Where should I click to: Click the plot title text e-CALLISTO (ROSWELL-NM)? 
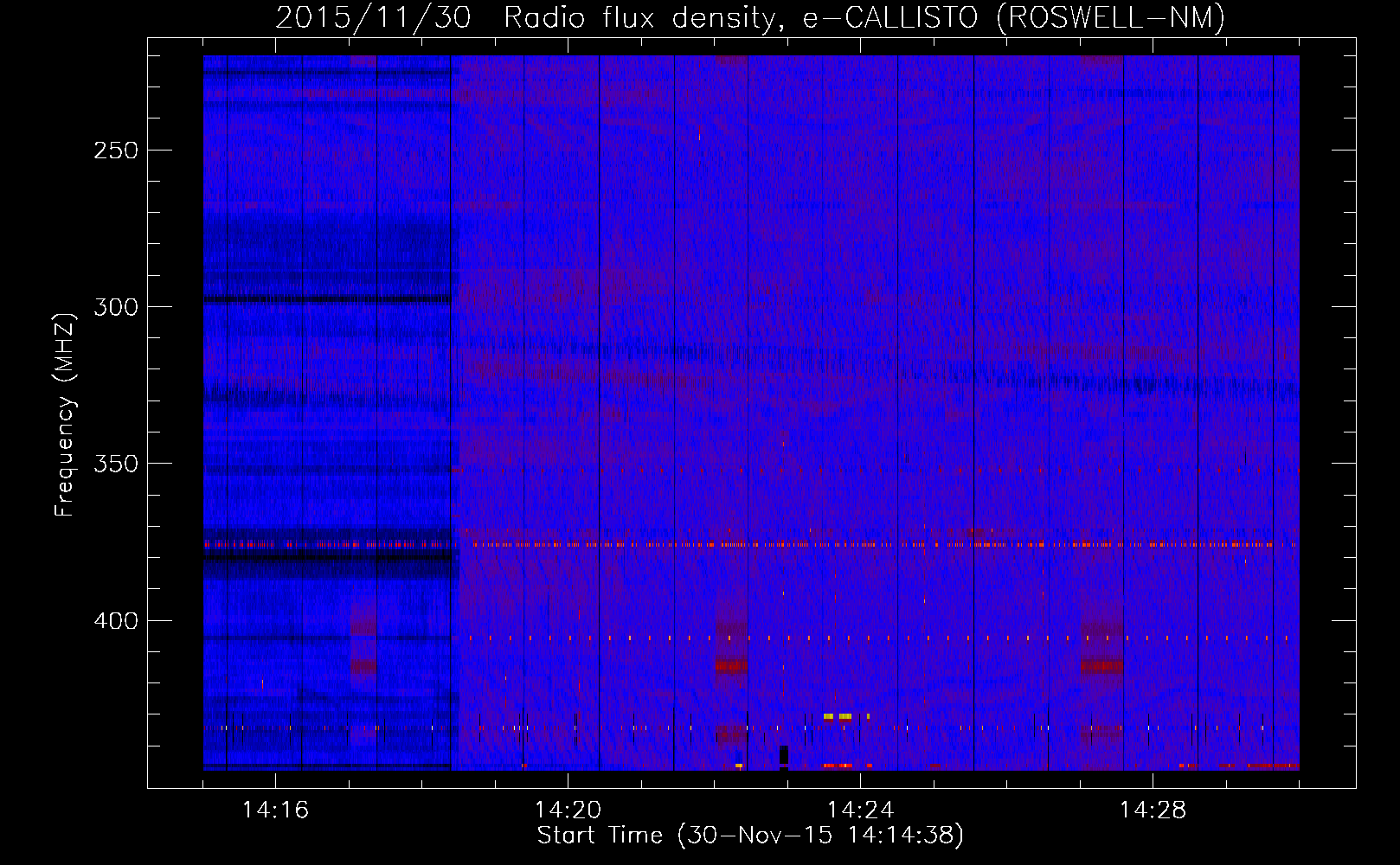pyautogui.click(x=1013, y=17)
